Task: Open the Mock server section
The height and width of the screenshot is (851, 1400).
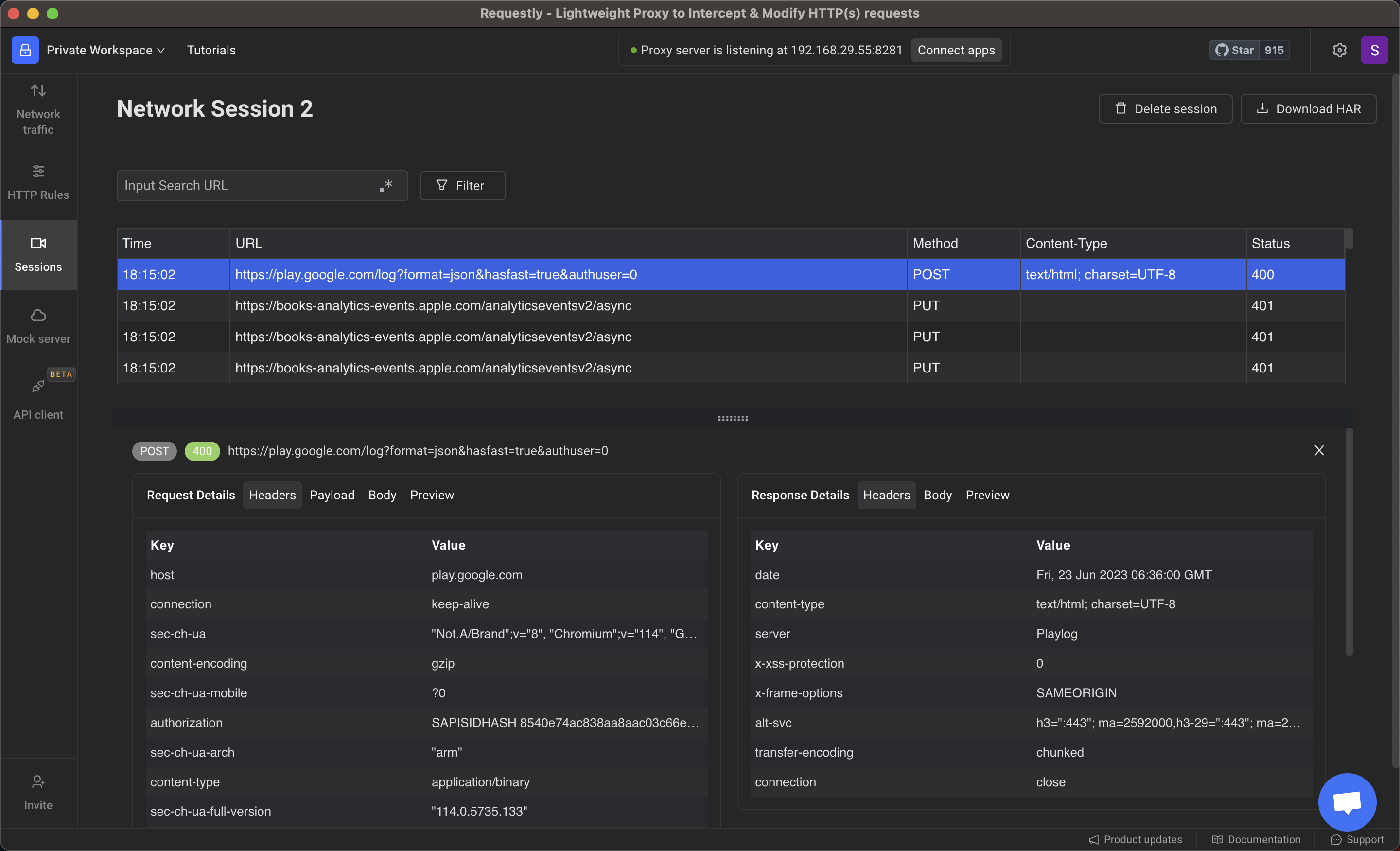Action: (x=38, y=326)
